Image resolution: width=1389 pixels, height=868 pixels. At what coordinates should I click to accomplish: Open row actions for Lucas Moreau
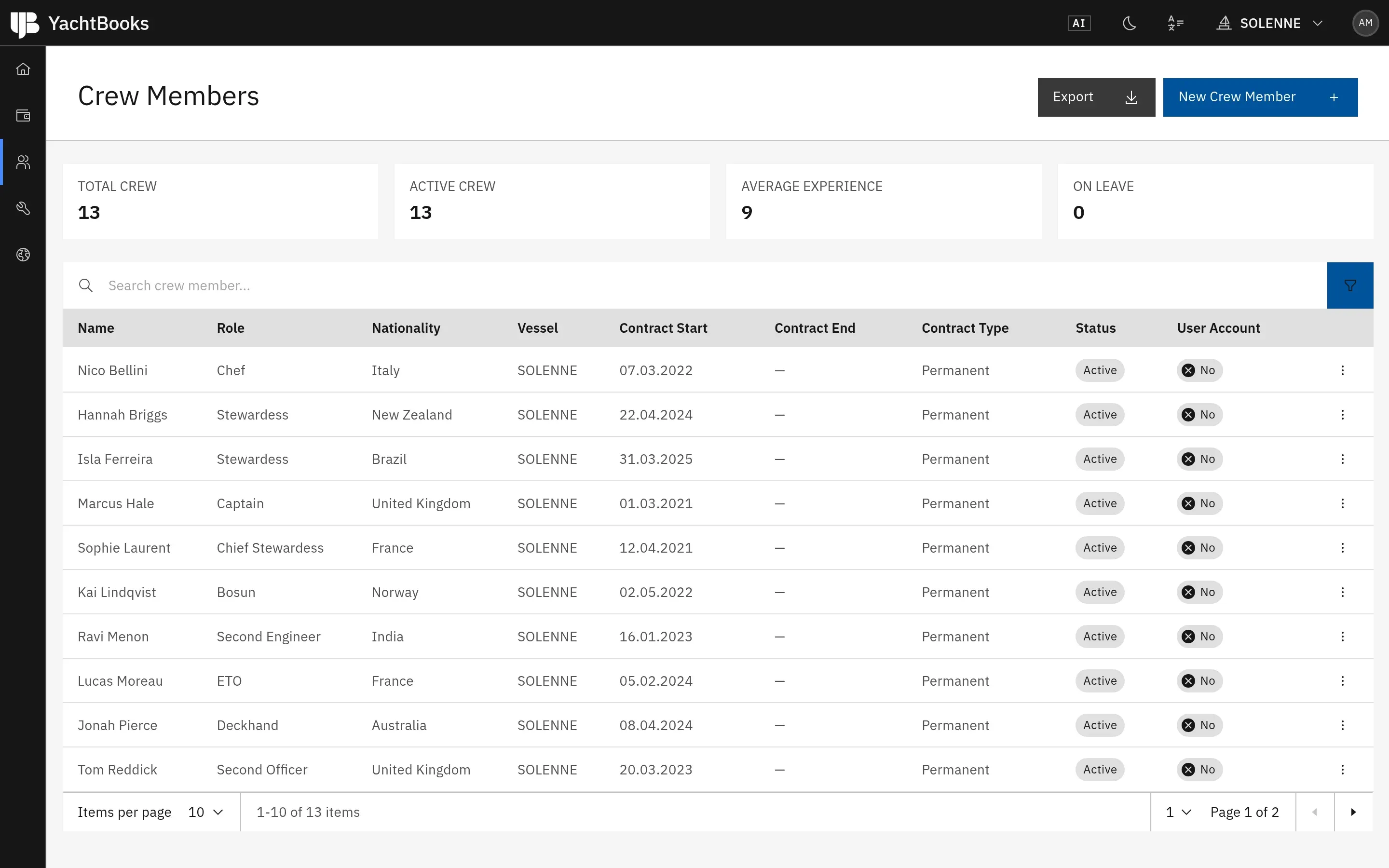tap(1343, 681)
